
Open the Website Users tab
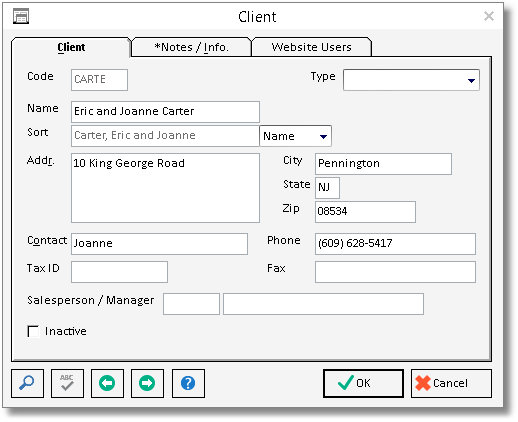[311, 47]
